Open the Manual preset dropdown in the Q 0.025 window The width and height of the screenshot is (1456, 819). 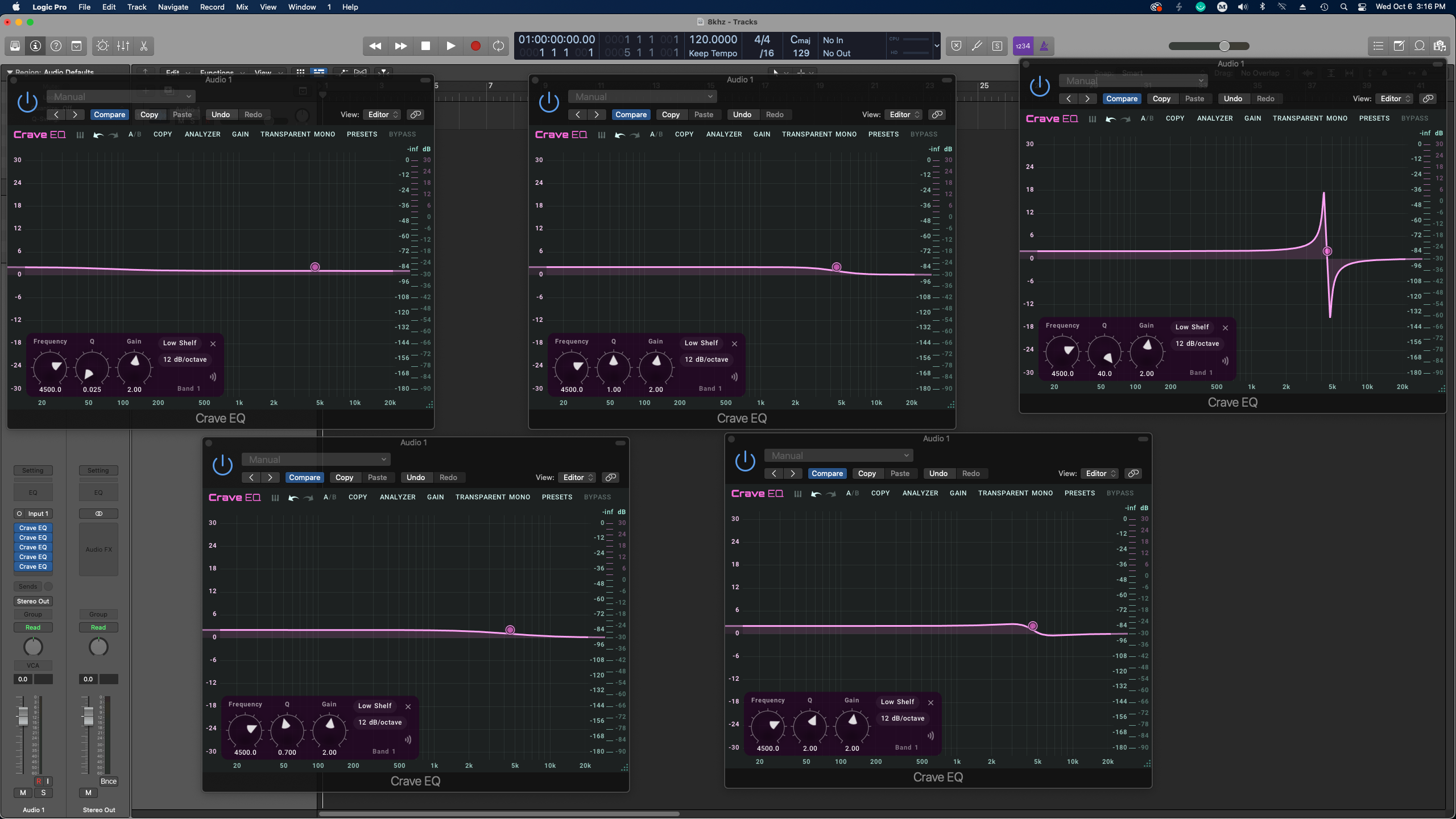click(x=121, y=97)
